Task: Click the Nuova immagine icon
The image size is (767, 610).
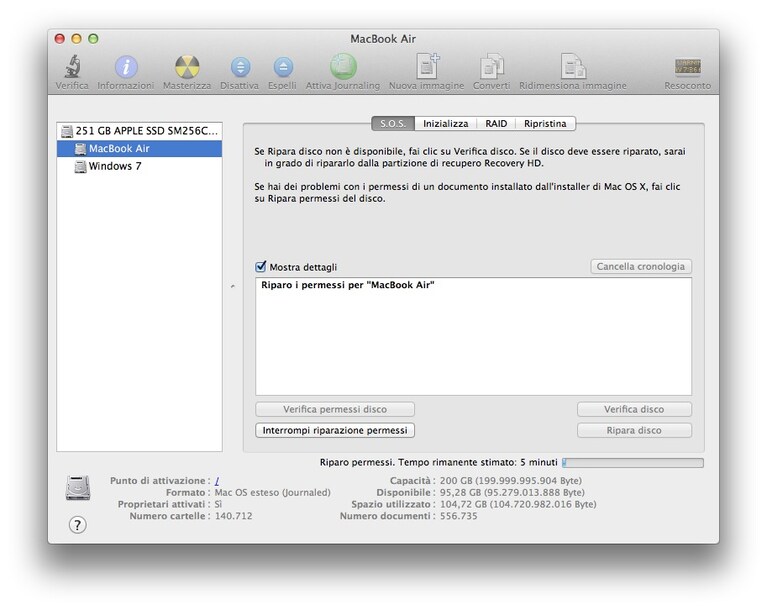Action: 427,66
